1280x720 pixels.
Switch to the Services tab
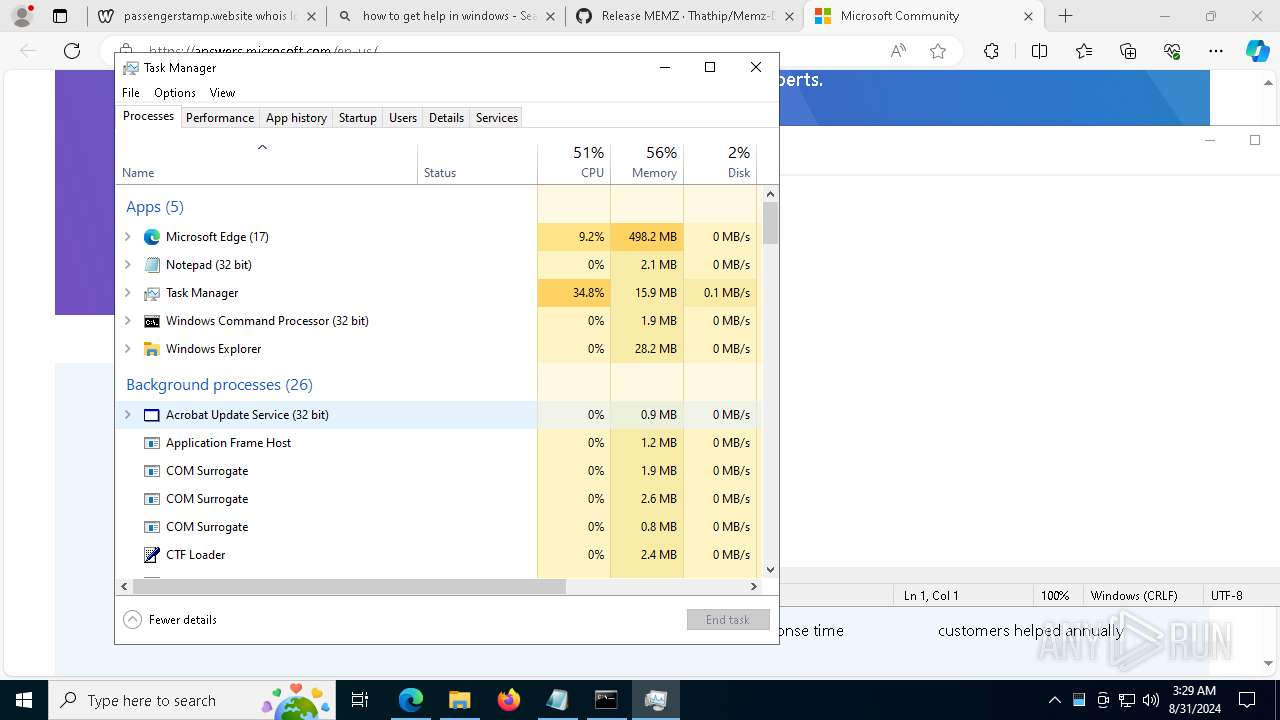click(497, 118)
